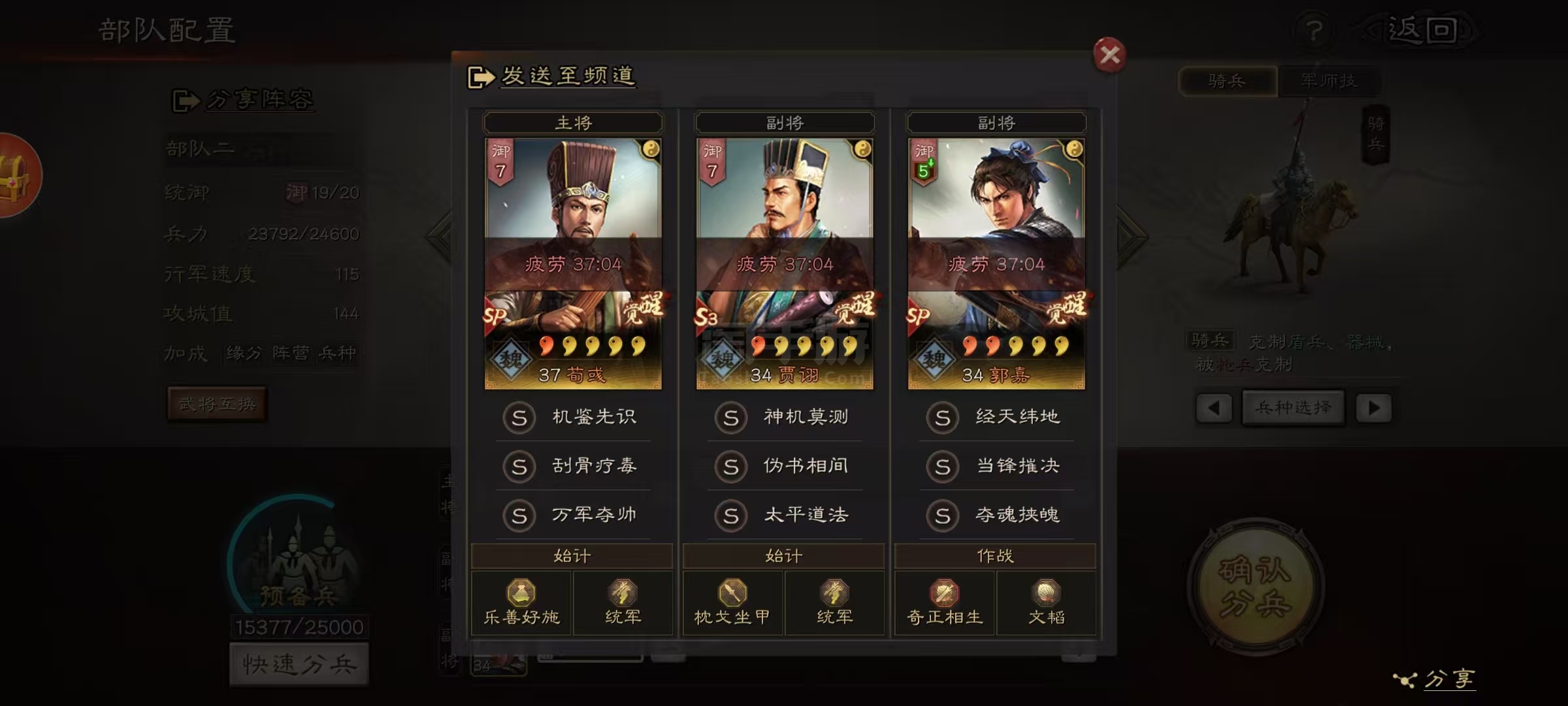Click the 确认分兵 round button

1255,586
